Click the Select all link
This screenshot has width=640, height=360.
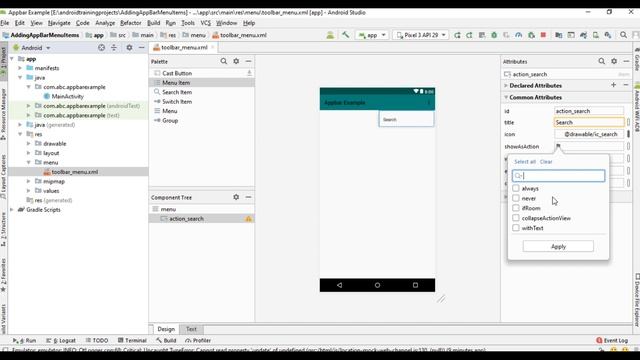(525, 162)
